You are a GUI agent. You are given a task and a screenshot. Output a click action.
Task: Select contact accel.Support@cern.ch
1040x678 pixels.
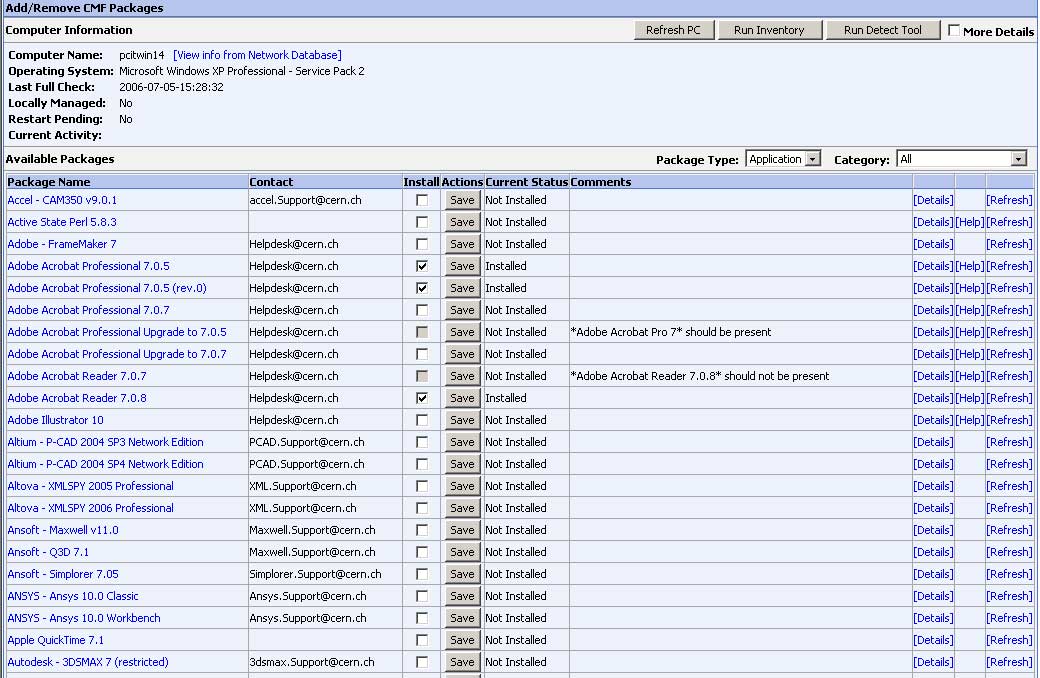(305, 200)
